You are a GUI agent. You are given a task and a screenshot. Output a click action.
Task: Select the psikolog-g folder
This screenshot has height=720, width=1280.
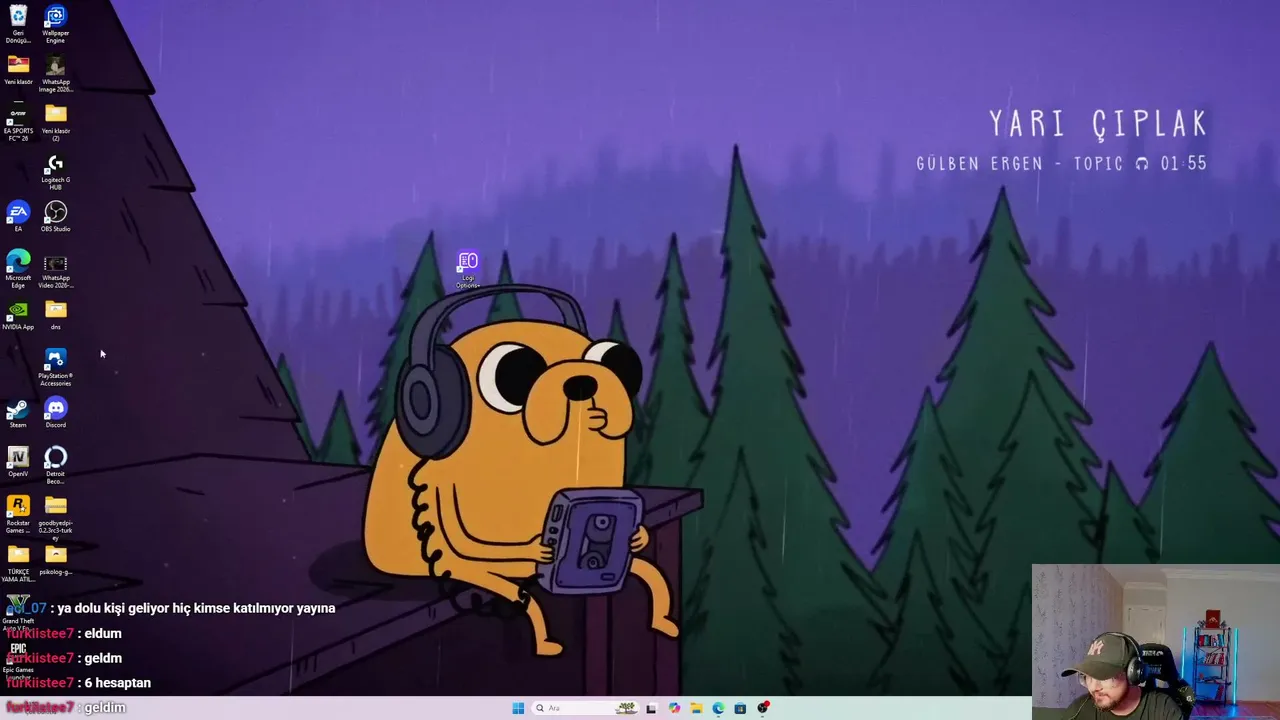click(55, 560)
